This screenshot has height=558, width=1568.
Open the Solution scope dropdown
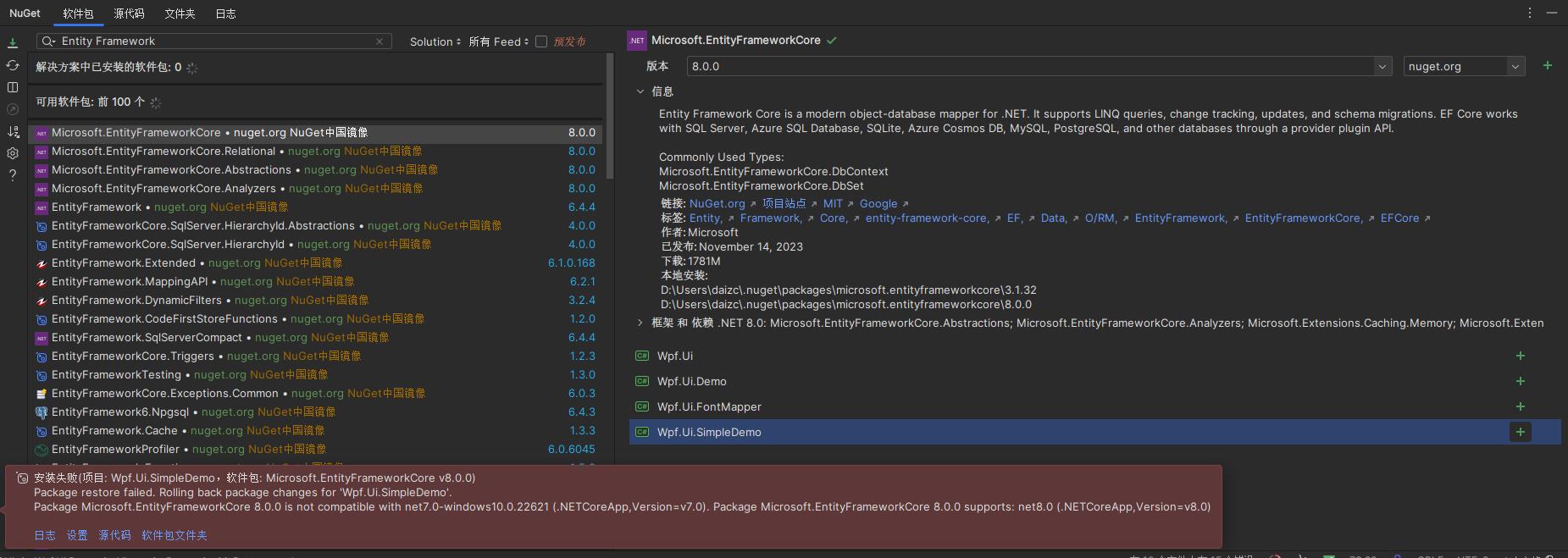coord(435,41)
